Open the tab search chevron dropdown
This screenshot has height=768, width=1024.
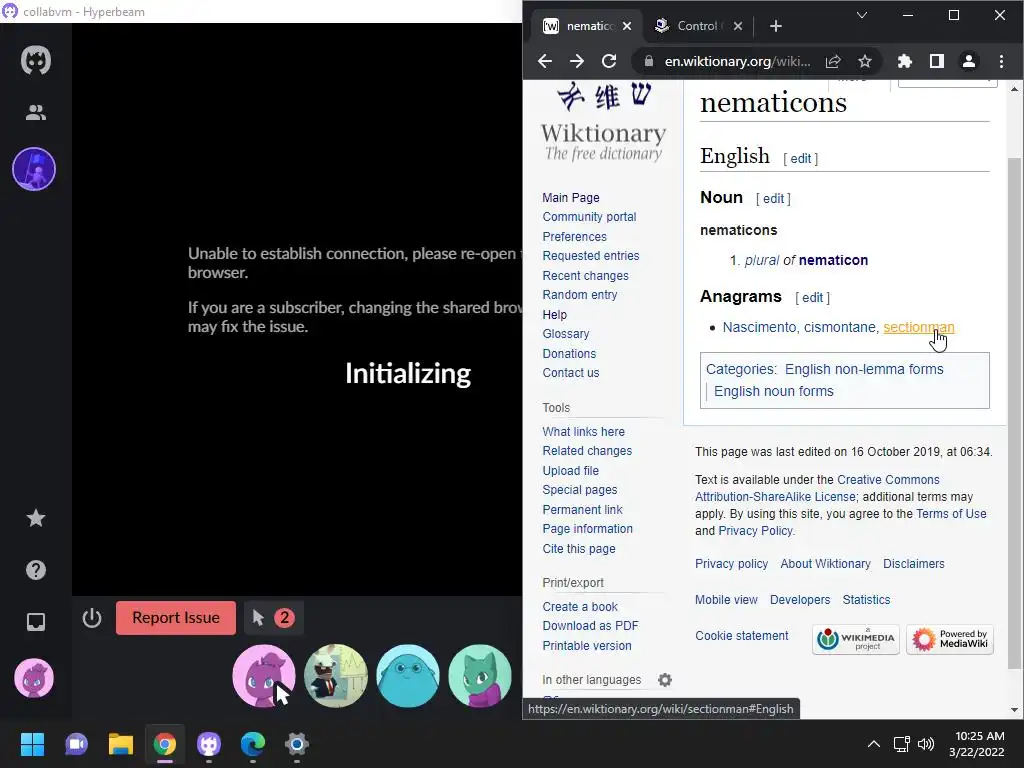tap(862, 15)
